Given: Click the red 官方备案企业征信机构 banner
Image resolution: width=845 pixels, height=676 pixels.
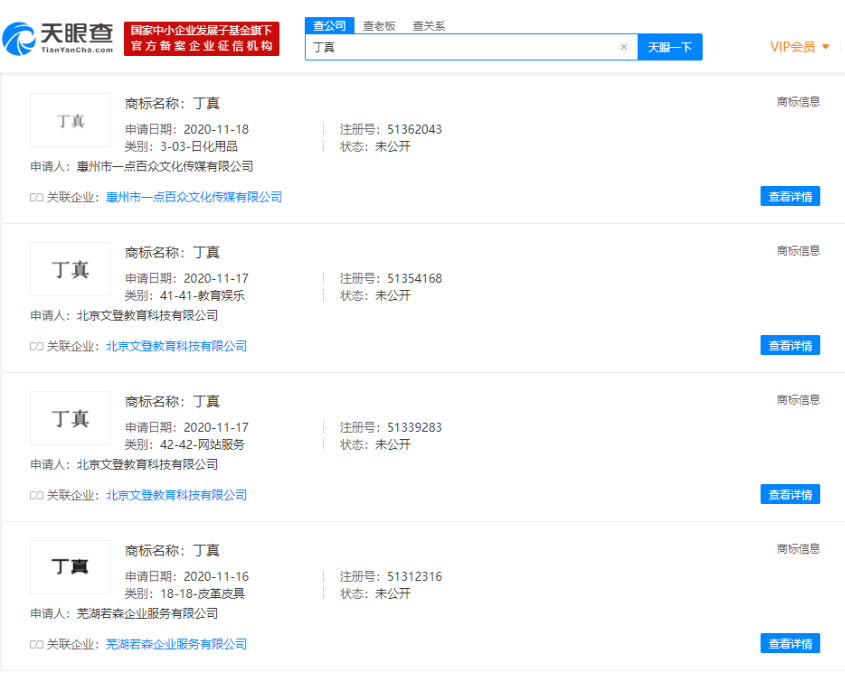Looking at the screenshot, I should (x=202, y=39).
